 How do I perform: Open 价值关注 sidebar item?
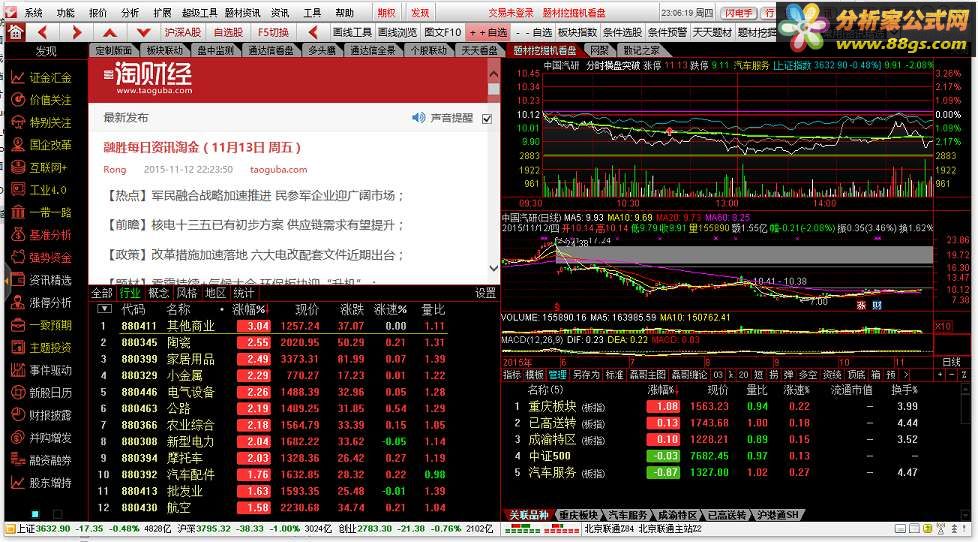click(x=42, y=100)
